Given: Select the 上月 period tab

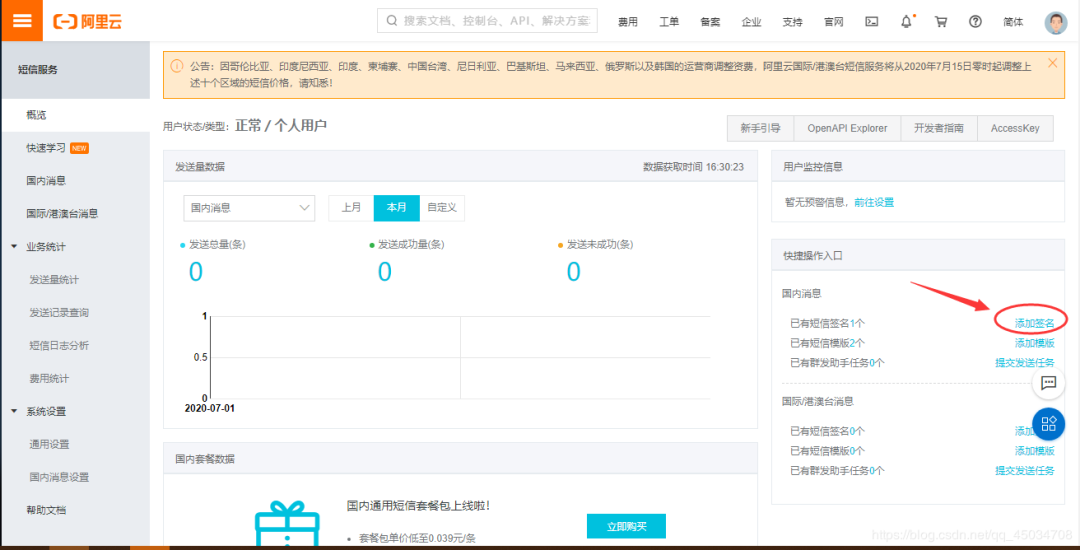Looking at the screenshot, I should [x=351, y=208].
